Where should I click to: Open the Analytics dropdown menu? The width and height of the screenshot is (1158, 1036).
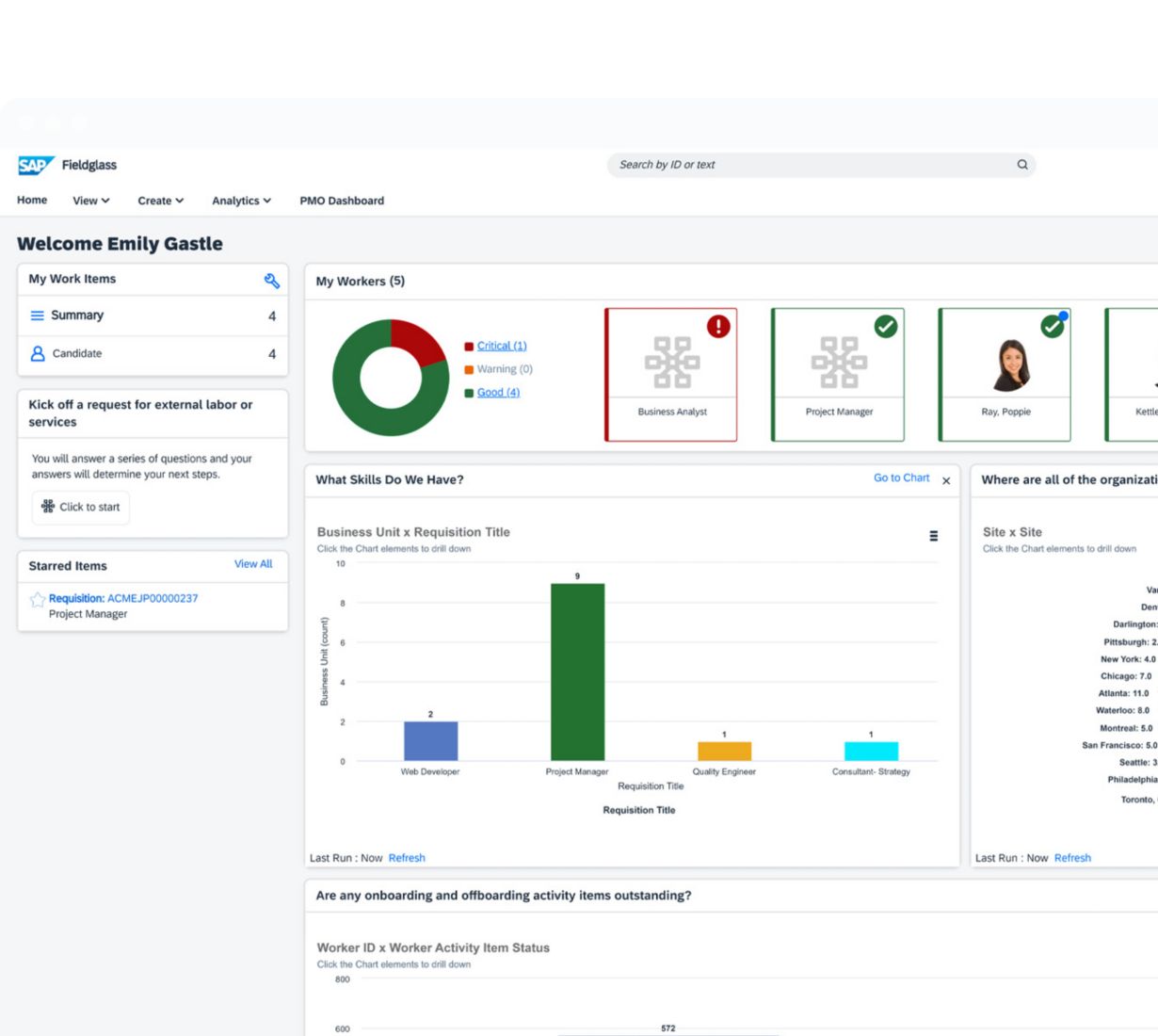(241, 201)
